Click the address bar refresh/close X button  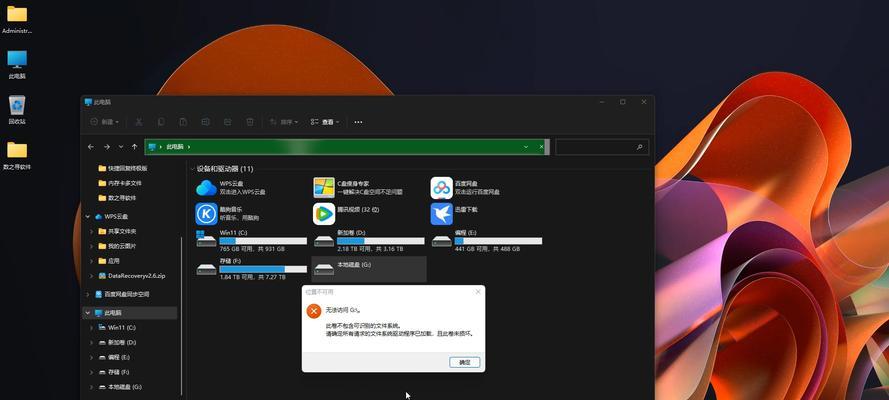[541, 147]
